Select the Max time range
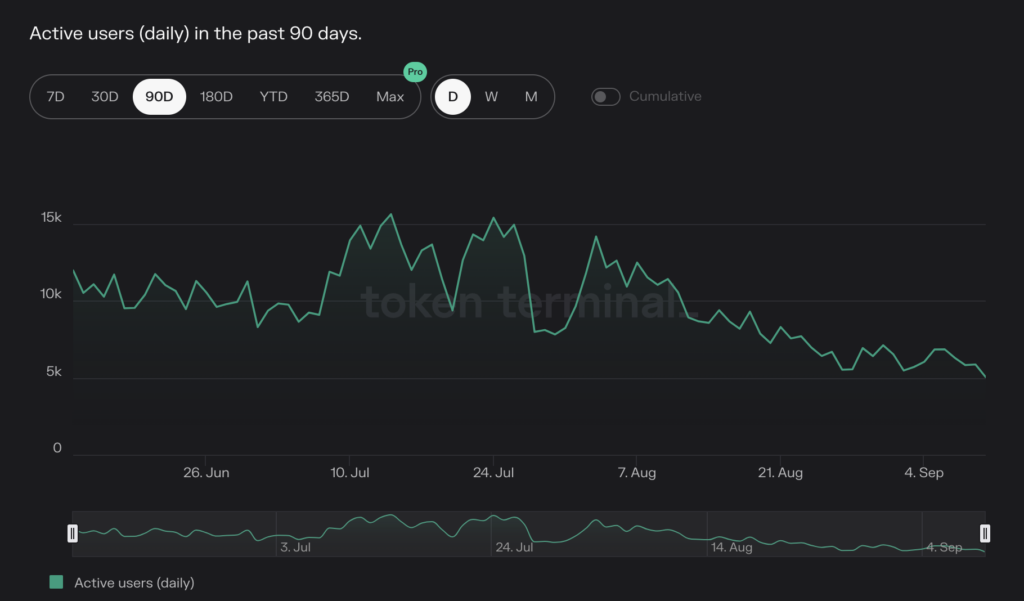 click(x=390, y=97)
